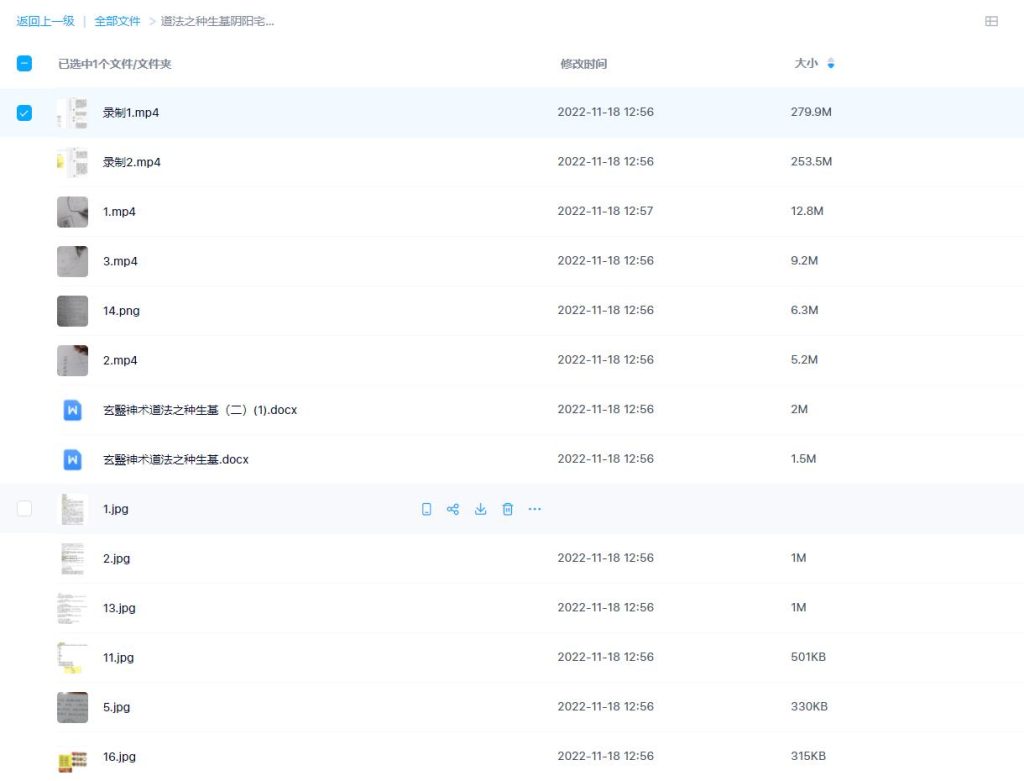Uncheck the checkbox for 录制1.mp4
Screen dimensions: 1024x781
pyautogui.click(x=25, y=113)
